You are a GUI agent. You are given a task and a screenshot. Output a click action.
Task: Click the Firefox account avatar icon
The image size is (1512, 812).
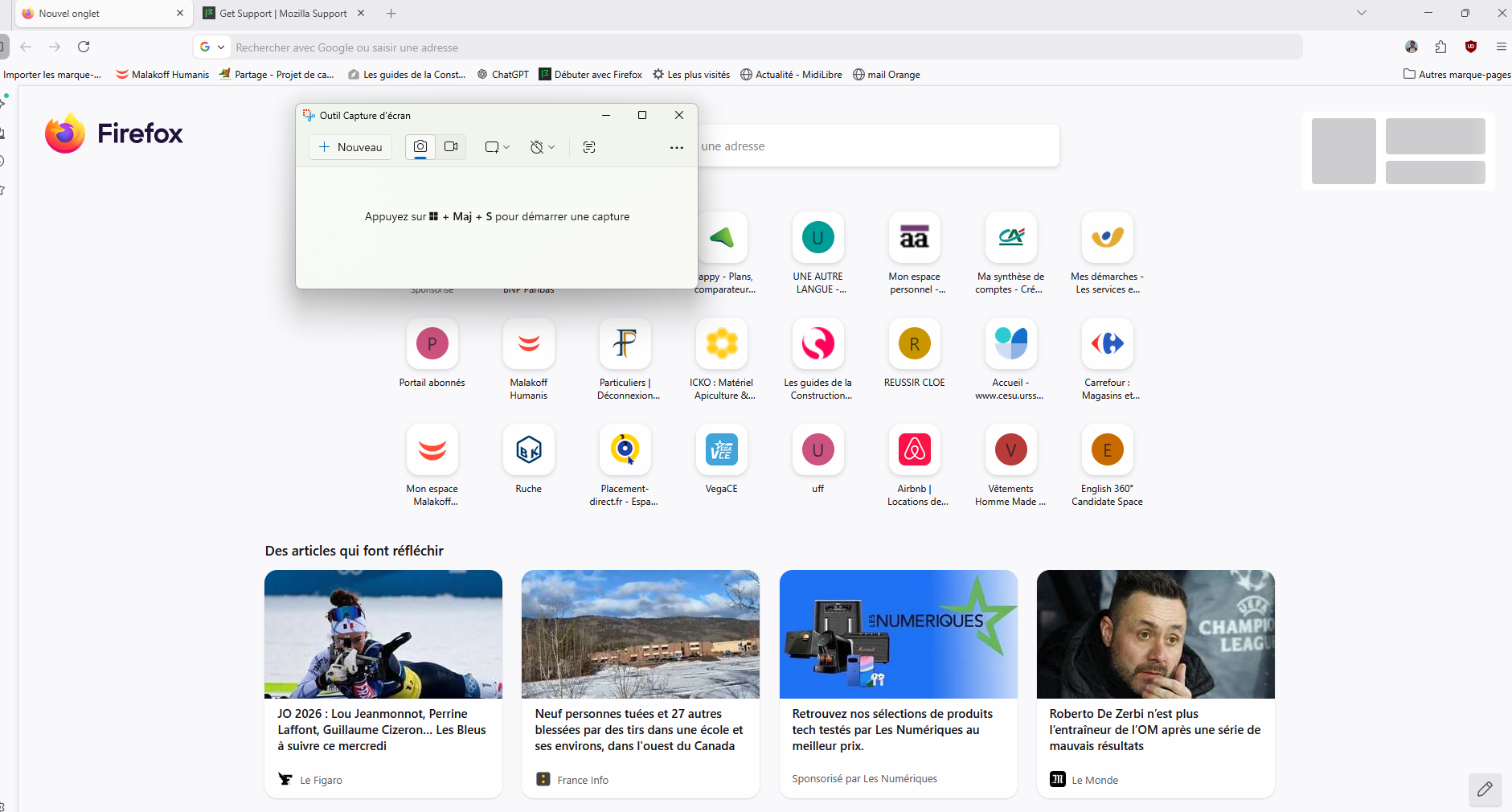pos(1411,47)
